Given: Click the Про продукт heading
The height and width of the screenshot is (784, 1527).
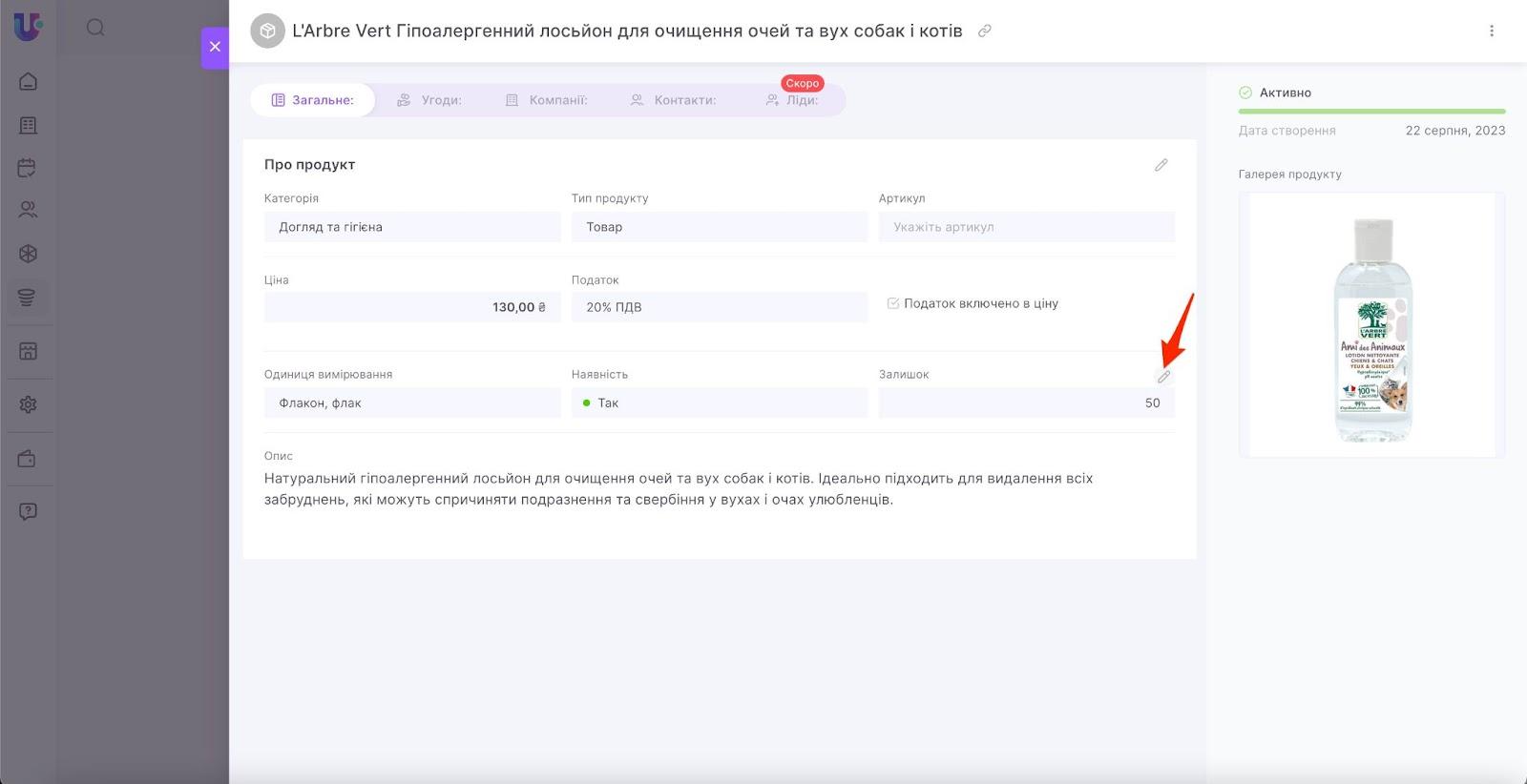Looking at the screenshot, I should pyautogui.click(x=309, y=164).
